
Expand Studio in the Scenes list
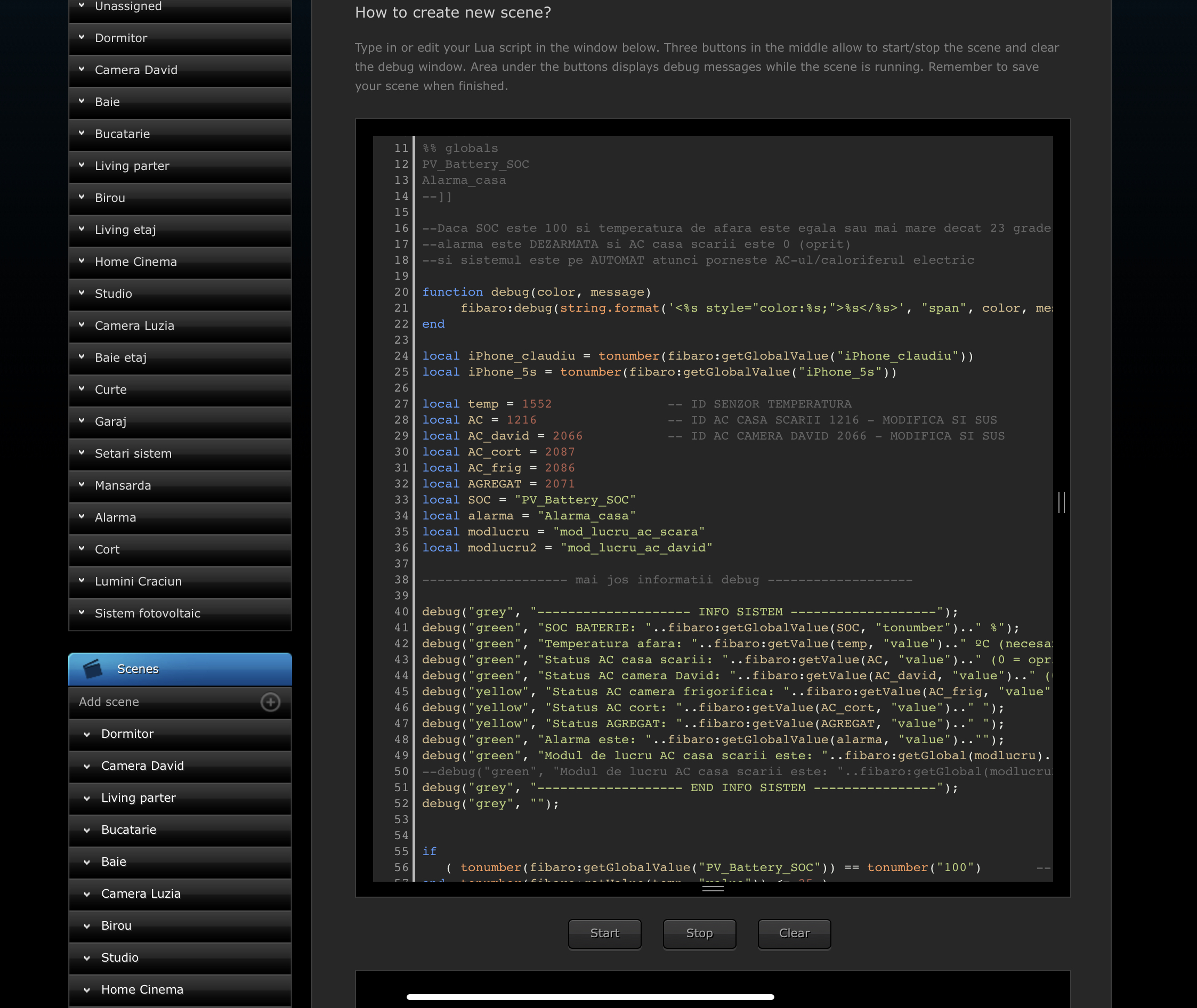[x=87, y=958]
